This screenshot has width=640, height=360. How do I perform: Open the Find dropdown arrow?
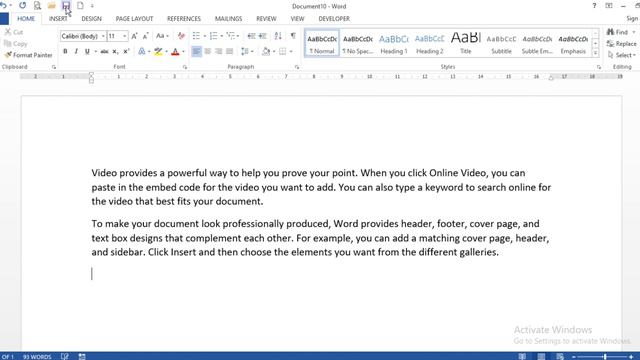pyautogui.click(x=633, y=32)
